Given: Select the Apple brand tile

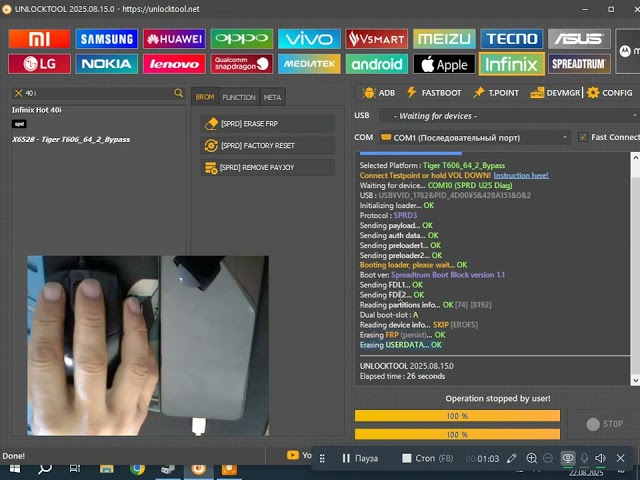Looking at the screenshot, I should (444, 64).
